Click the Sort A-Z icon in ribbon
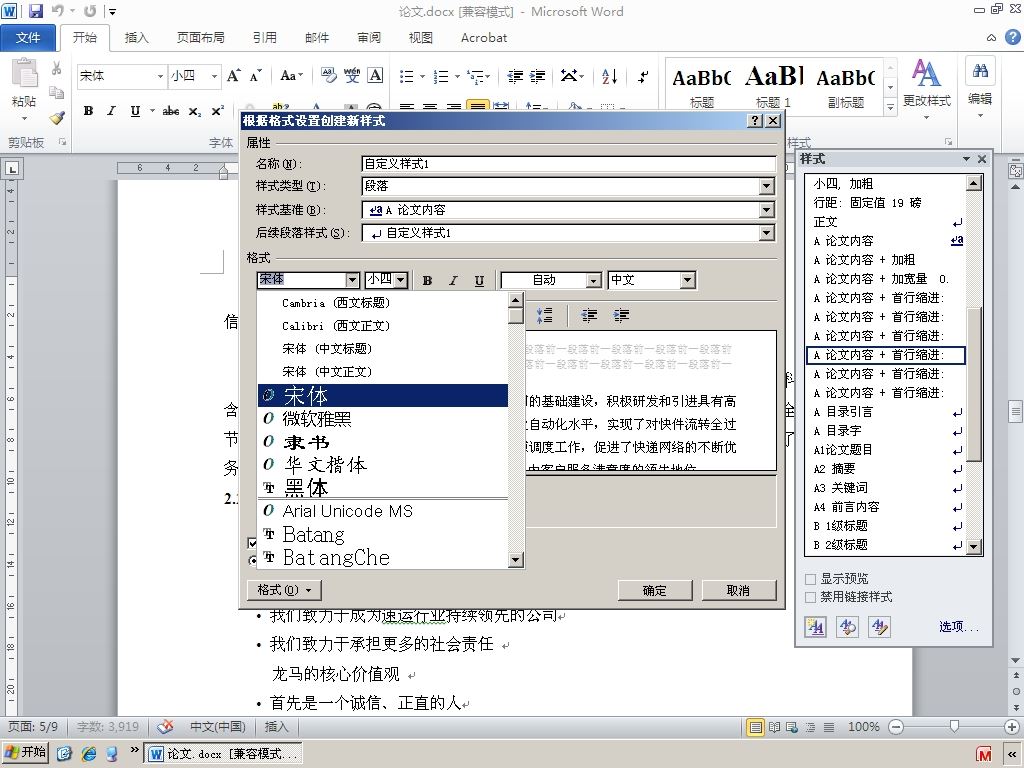The width and height of the screenshot is (1024, 768). tap(609, 76)
